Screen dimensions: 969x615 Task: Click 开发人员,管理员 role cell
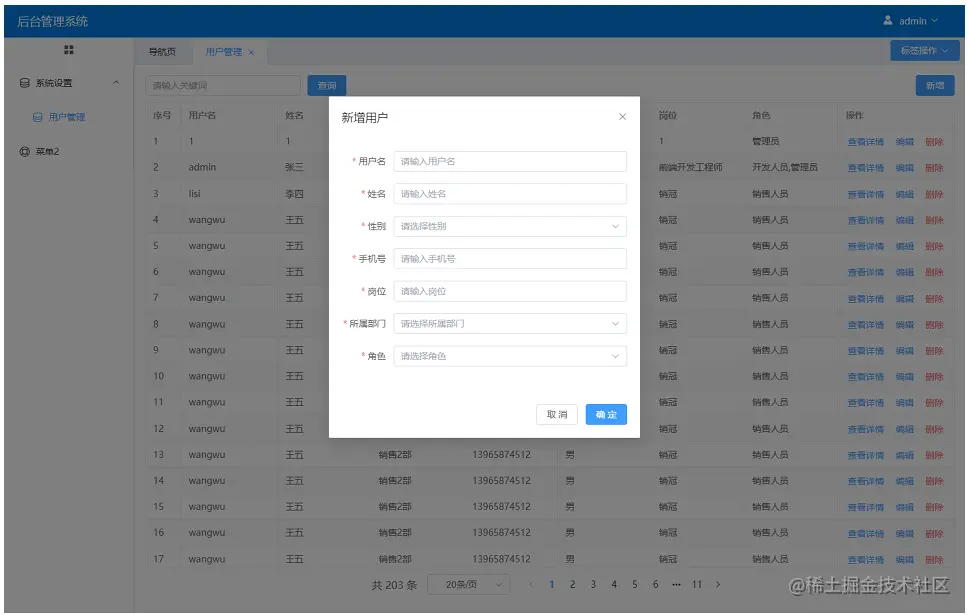tap(785, 168)
